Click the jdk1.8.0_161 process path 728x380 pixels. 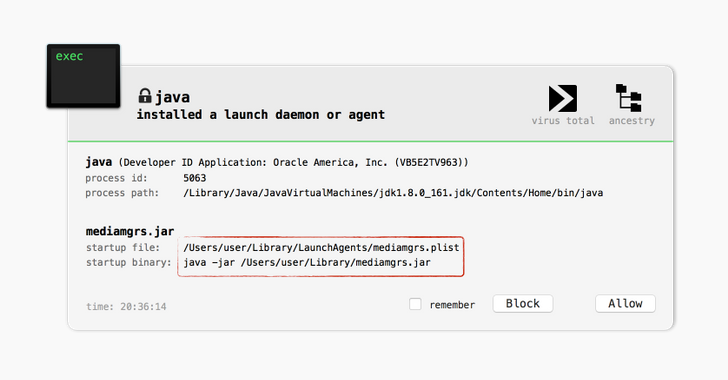point(393,193)
